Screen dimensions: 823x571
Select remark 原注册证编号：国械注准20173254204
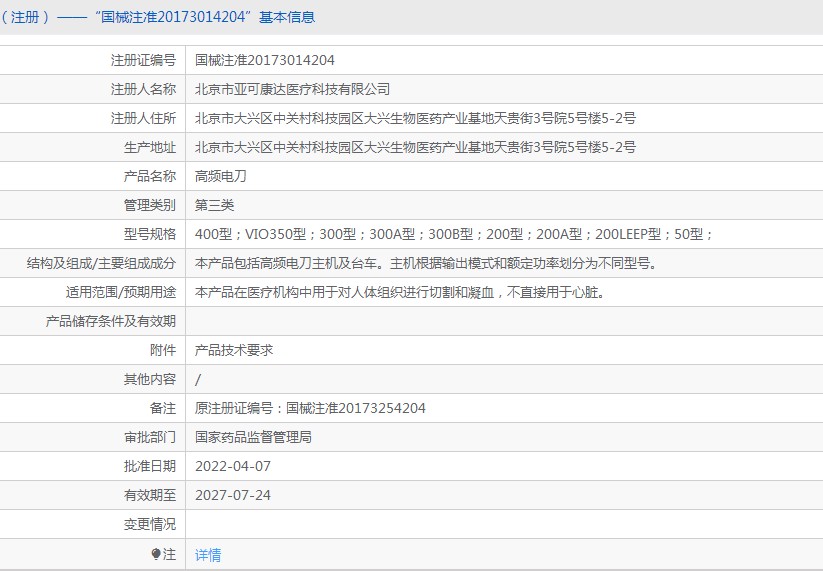point(310,408)
